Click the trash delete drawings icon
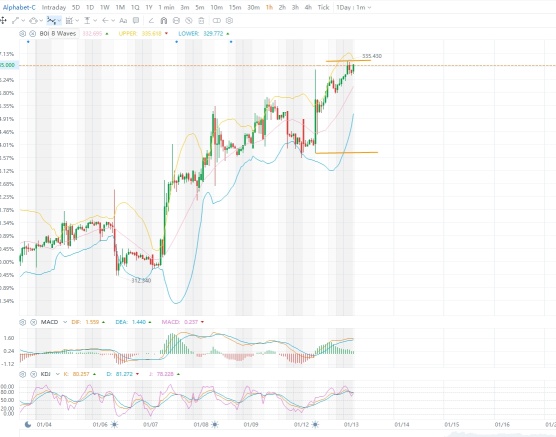556x437 pixels. point(201,21)
